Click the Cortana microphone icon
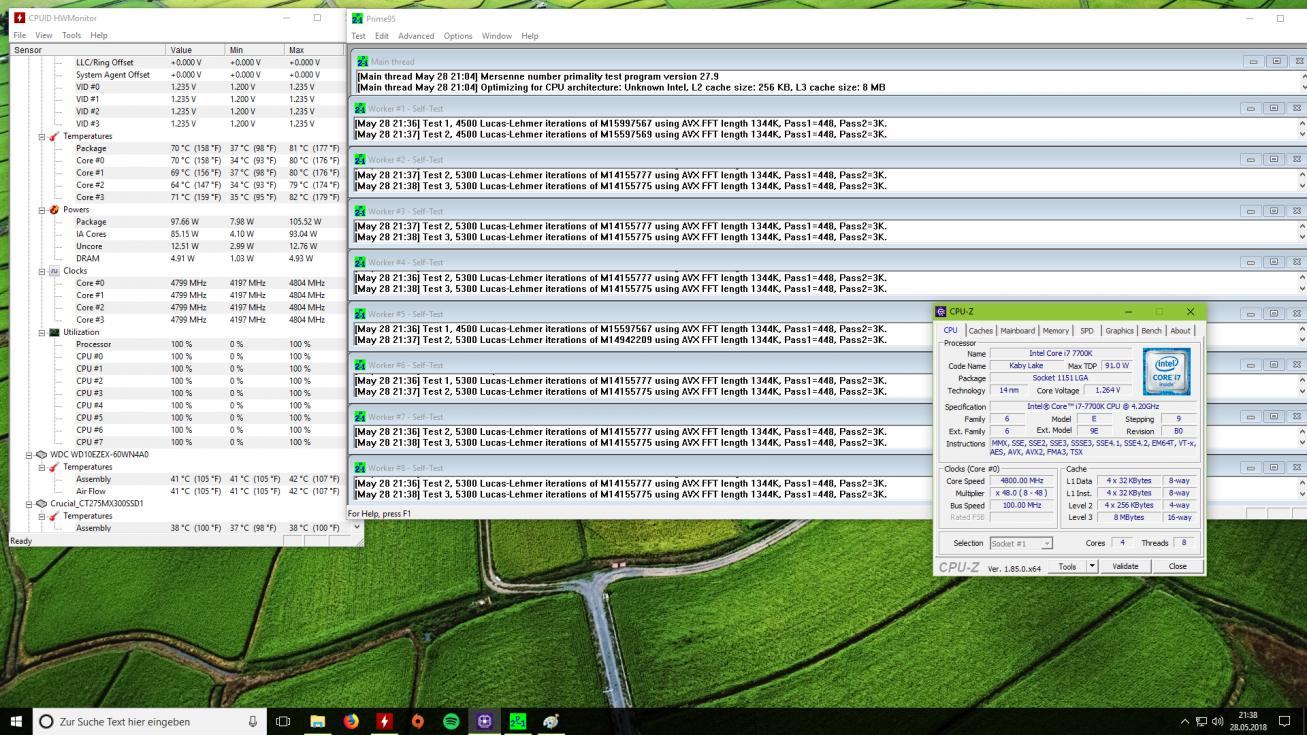1307x735 pixels. (x=252, y=721)
